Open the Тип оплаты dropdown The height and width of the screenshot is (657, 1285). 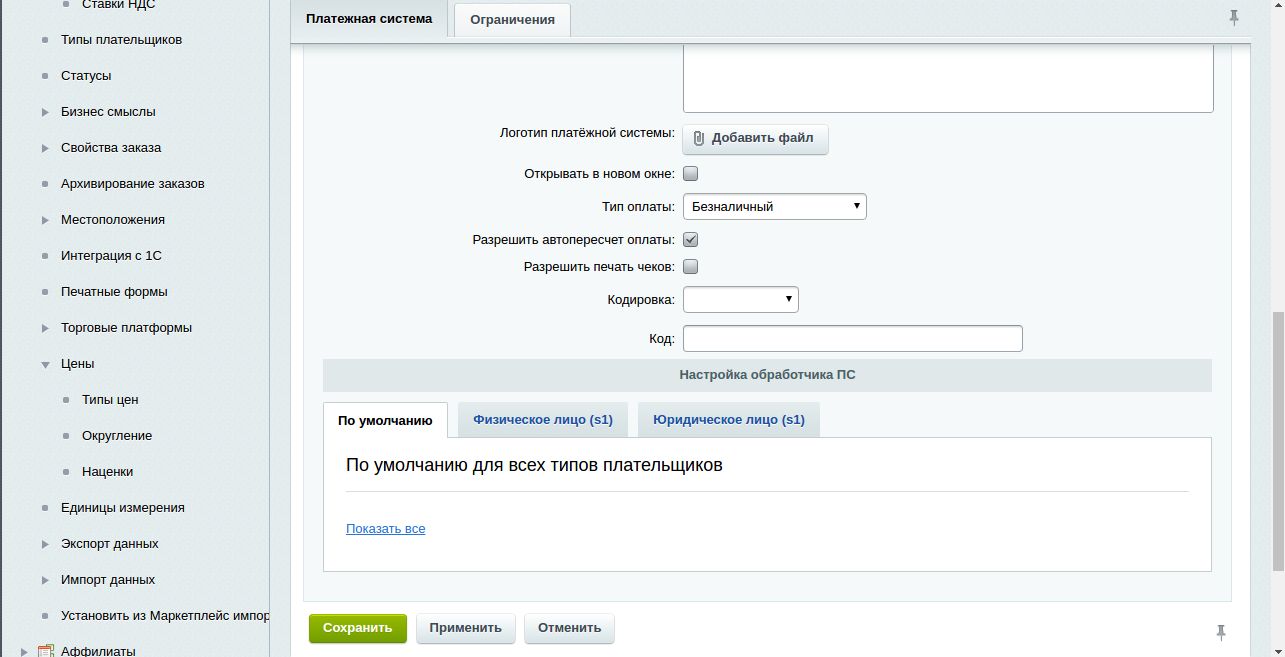coord(774,207)
